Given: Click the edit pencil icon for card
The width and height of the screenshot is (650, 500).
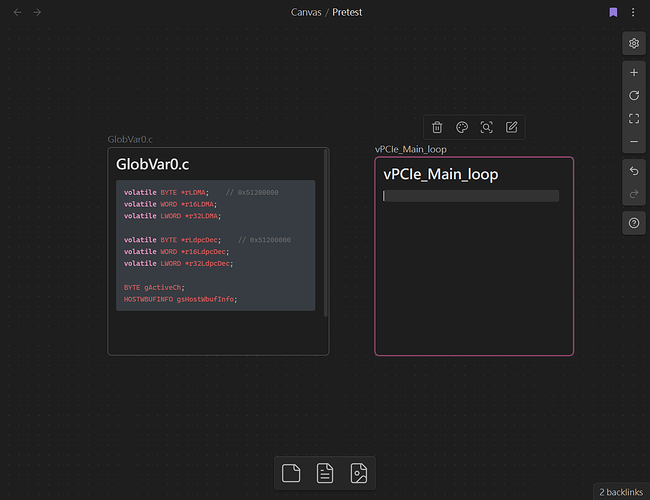Looking at the screenshot, I should pos(512,127).
